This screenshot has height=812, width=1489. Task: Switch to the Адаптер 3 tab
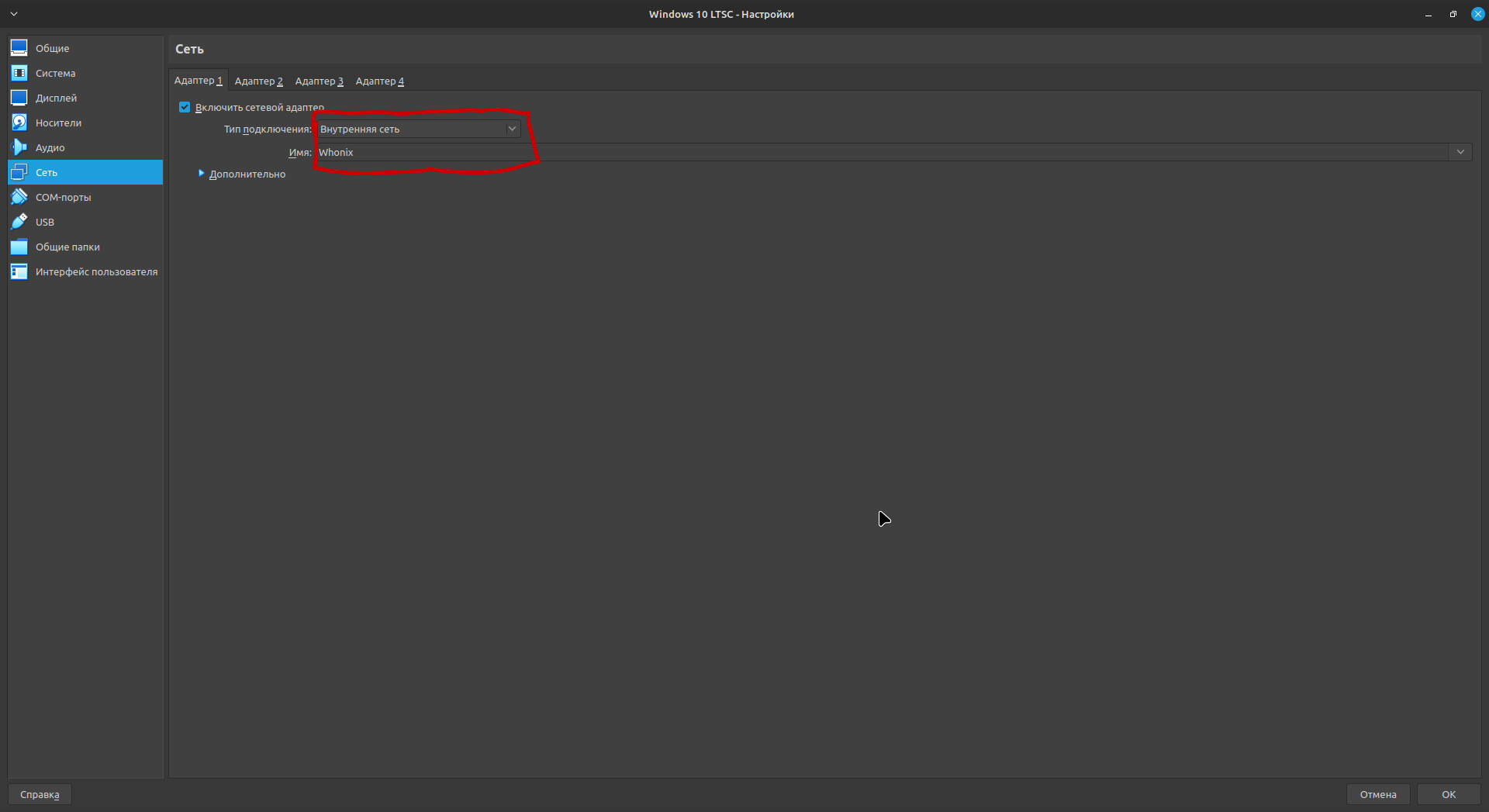[319, 81]
